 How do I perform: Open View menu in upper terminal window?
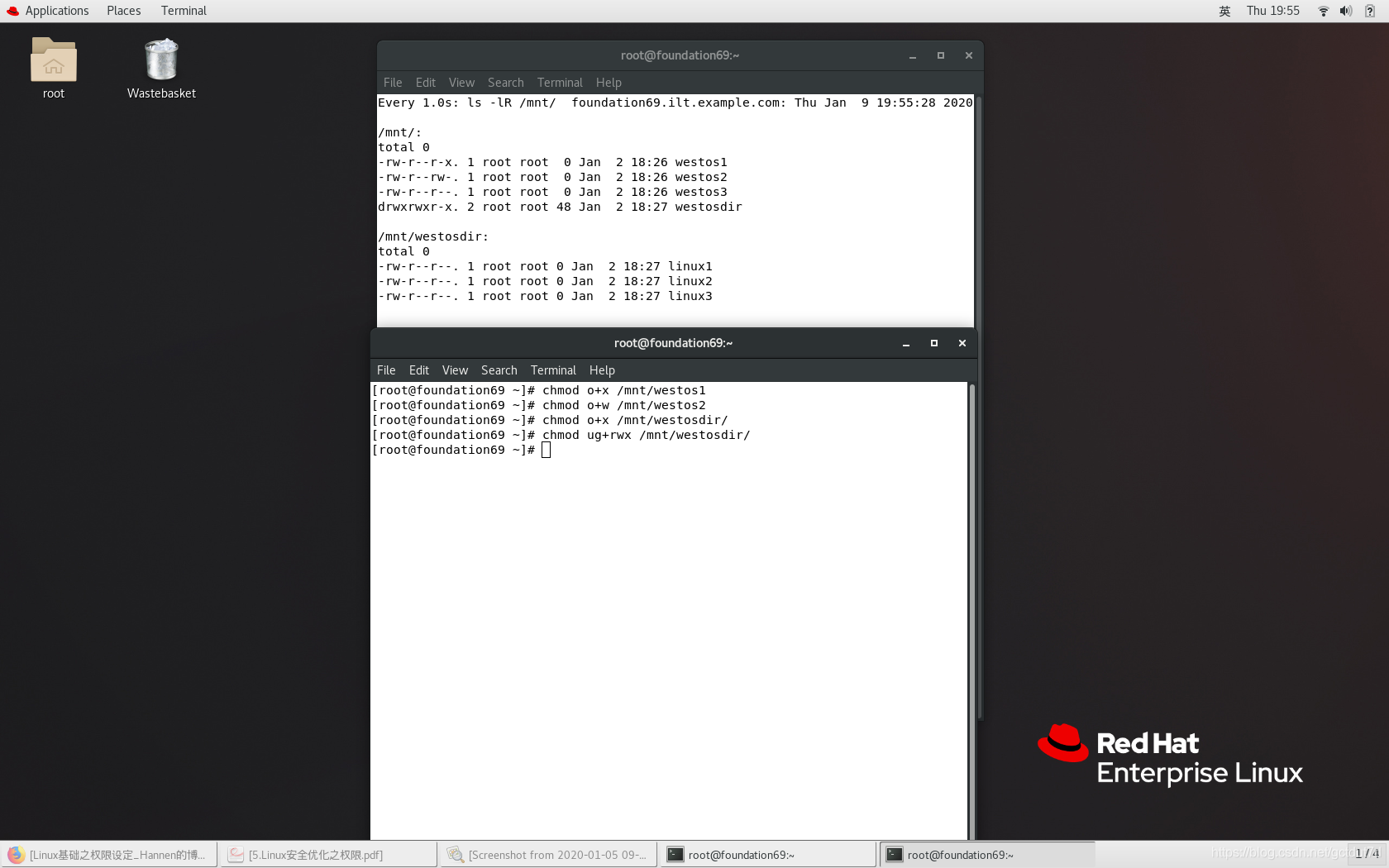pyautogui.click(x=461, y=83)
